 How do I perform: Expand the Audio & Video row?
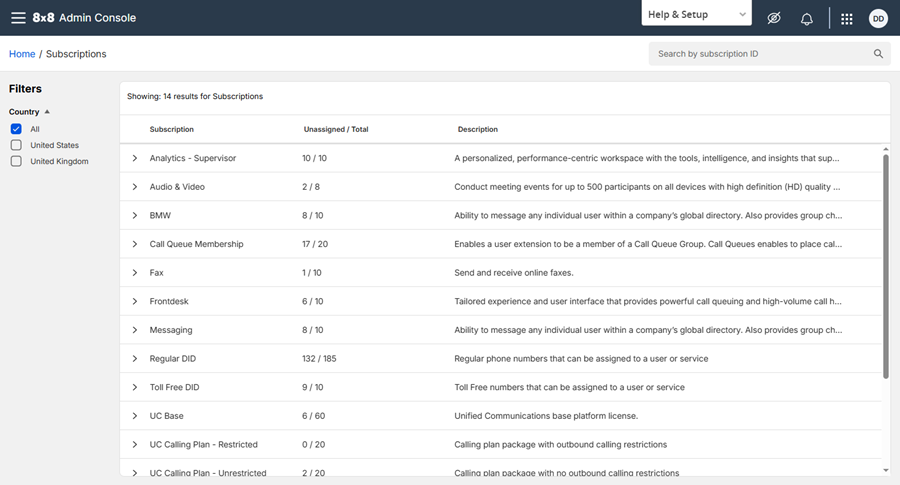pyautogui.click(x=135, y=187)
